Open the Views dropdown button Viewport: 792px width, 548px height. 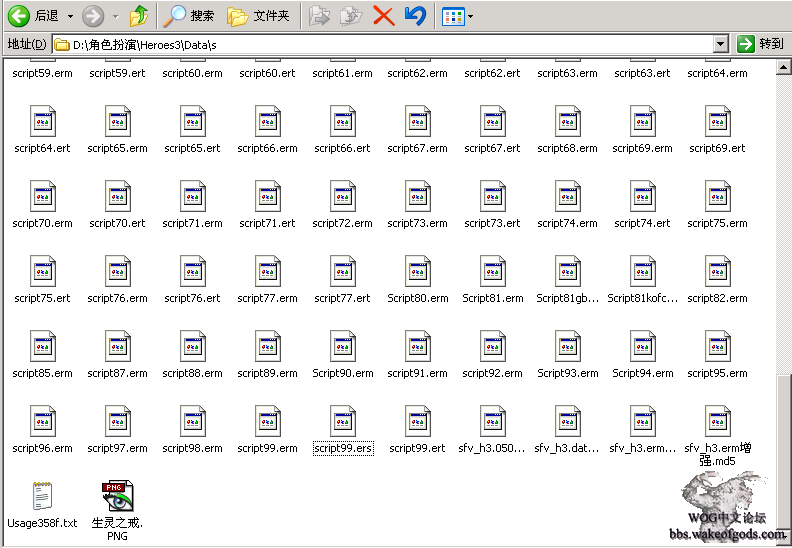tap(457, 17)
